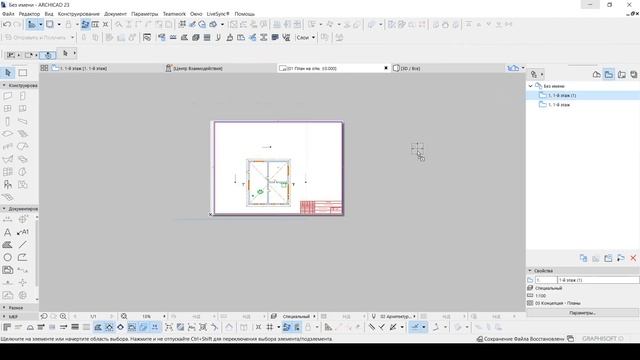Open the tab overview grid icon
Screen dimensions: 640x360
point(44,68)
